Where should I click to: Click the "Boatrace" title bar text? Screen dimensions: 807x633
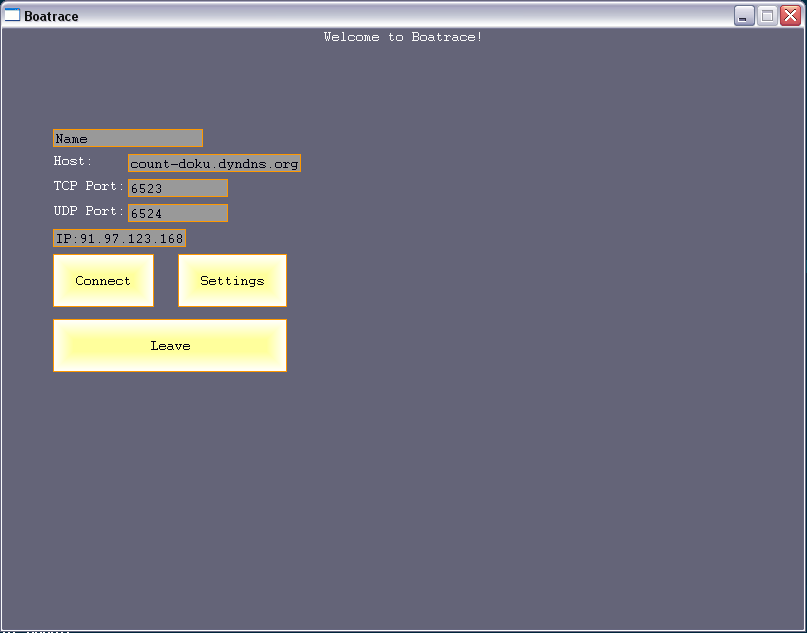pos(51,16)
